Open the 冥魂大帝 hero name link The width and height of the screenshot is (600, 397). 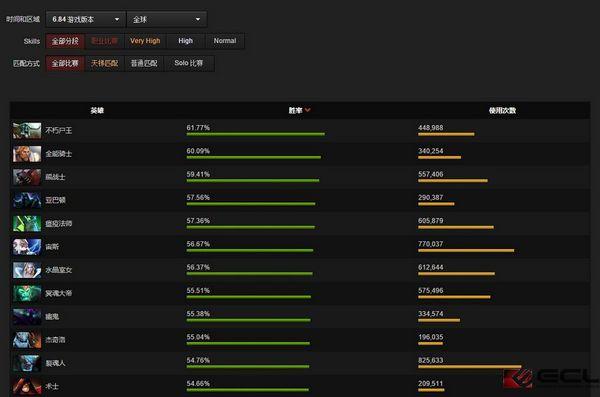[59, 293]
